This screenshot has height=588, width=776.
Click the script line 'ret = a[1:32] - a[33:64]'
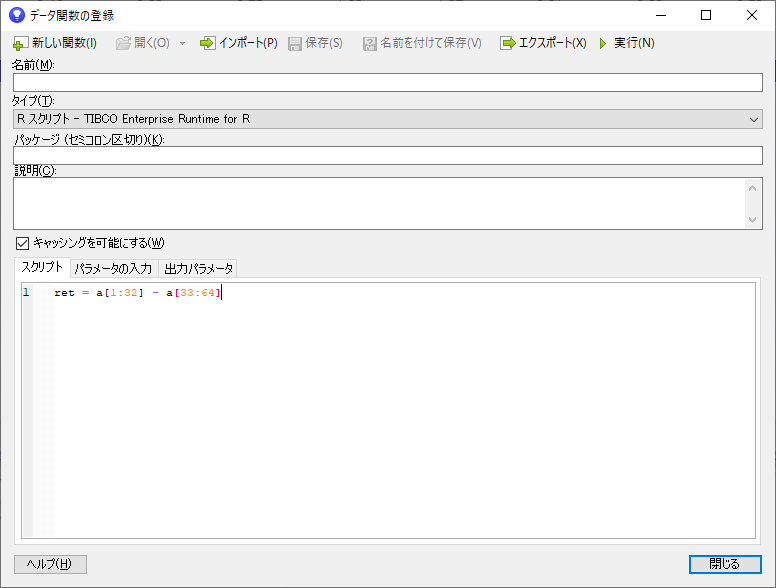pos(137,293)
